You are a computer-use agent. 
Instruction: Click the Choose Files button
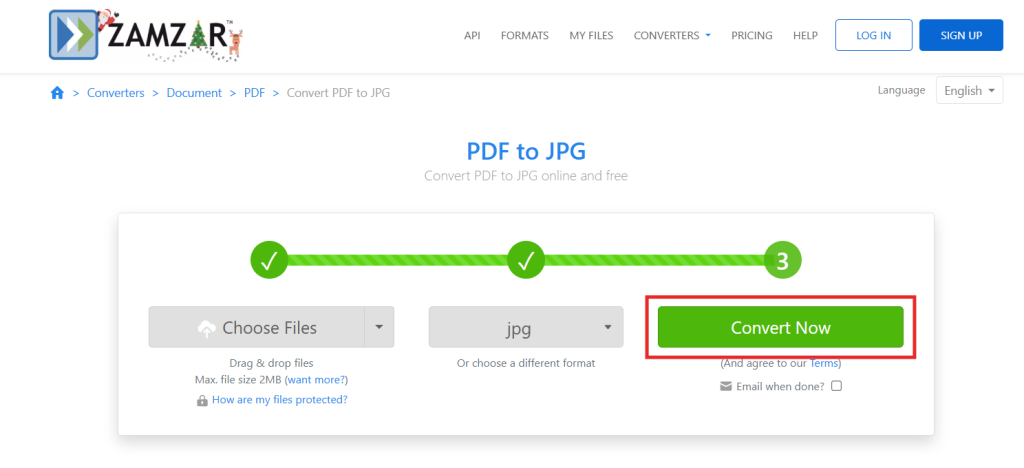(257, 327)
